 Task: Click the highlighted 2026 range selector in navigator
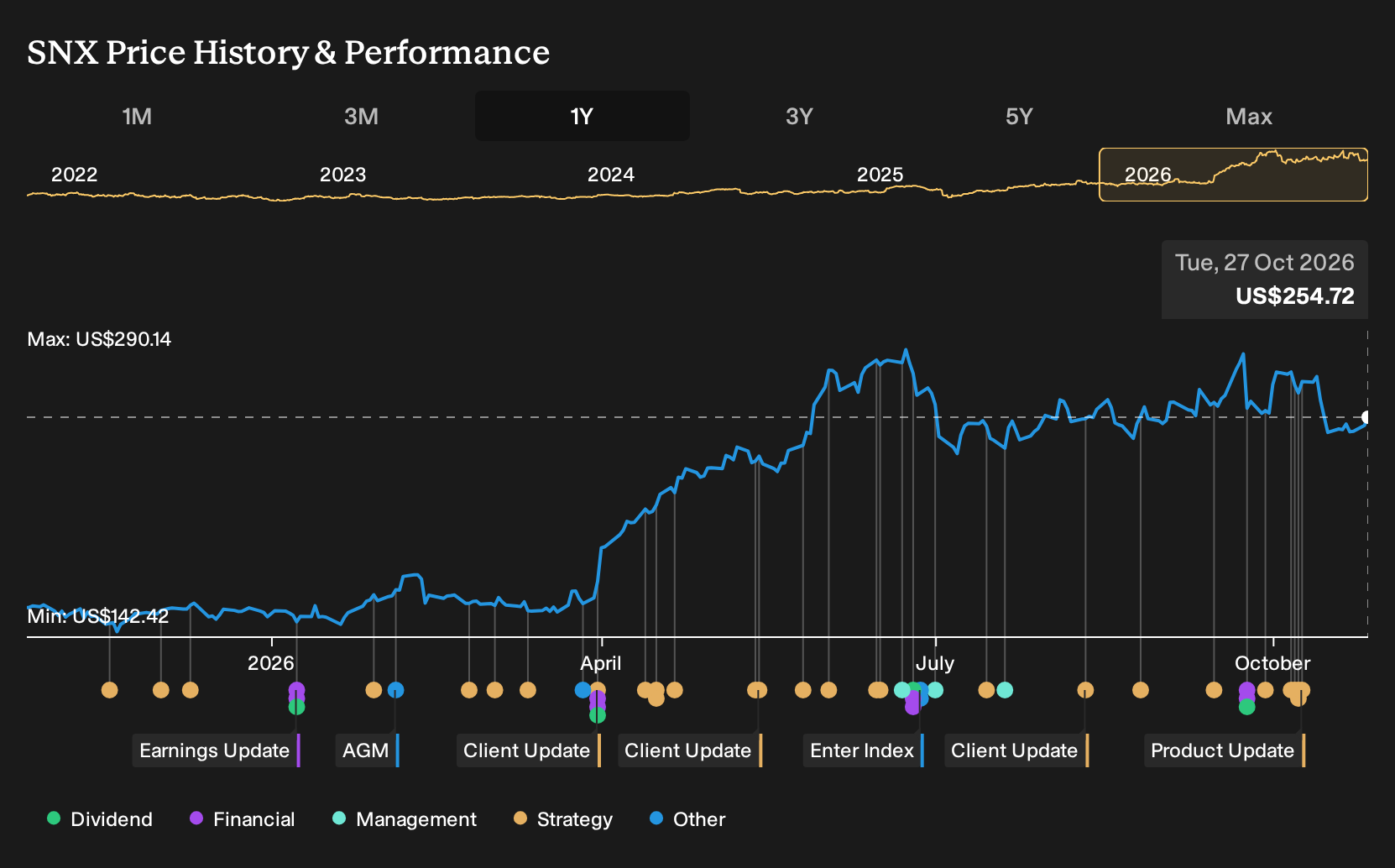coord(1233,175)
